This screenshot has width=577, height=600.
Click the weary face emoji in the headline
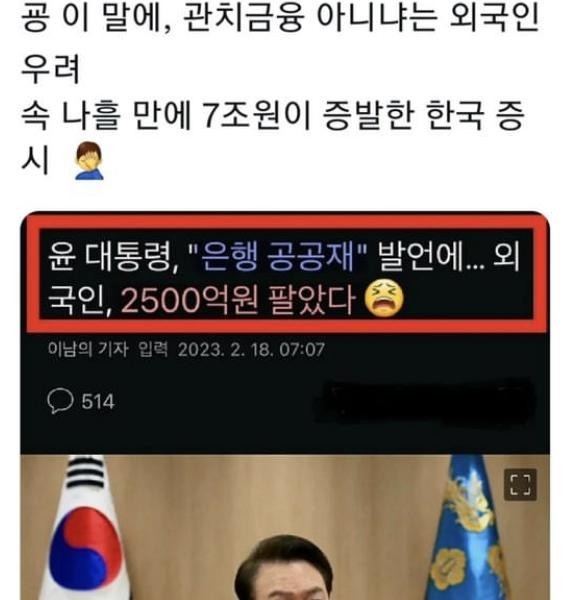click(383, 298)
